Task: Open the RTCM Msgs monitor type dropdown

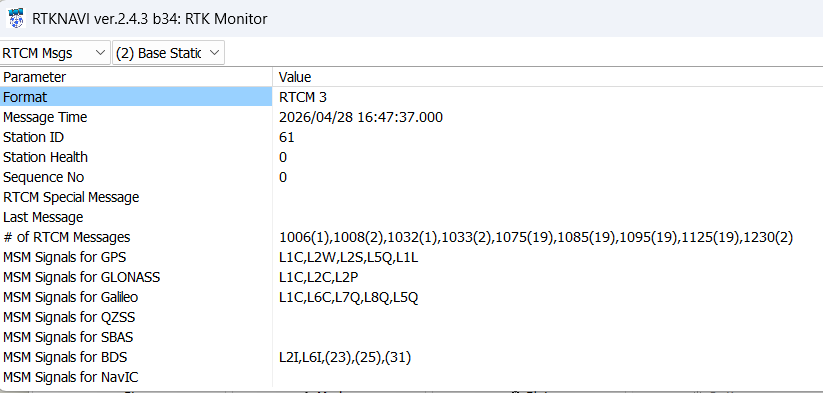Action: pos(55,53)
